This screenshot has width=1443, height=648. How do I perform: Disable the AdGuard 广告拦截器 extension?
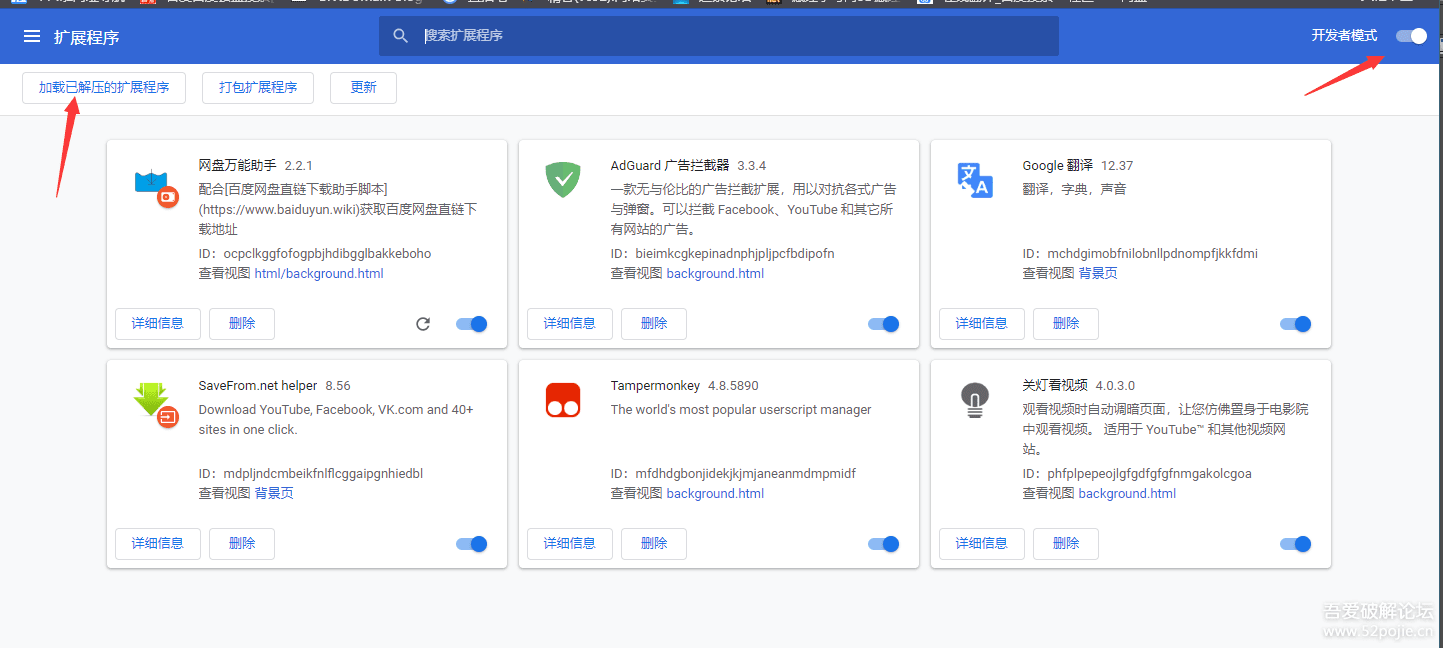[883, 324]
